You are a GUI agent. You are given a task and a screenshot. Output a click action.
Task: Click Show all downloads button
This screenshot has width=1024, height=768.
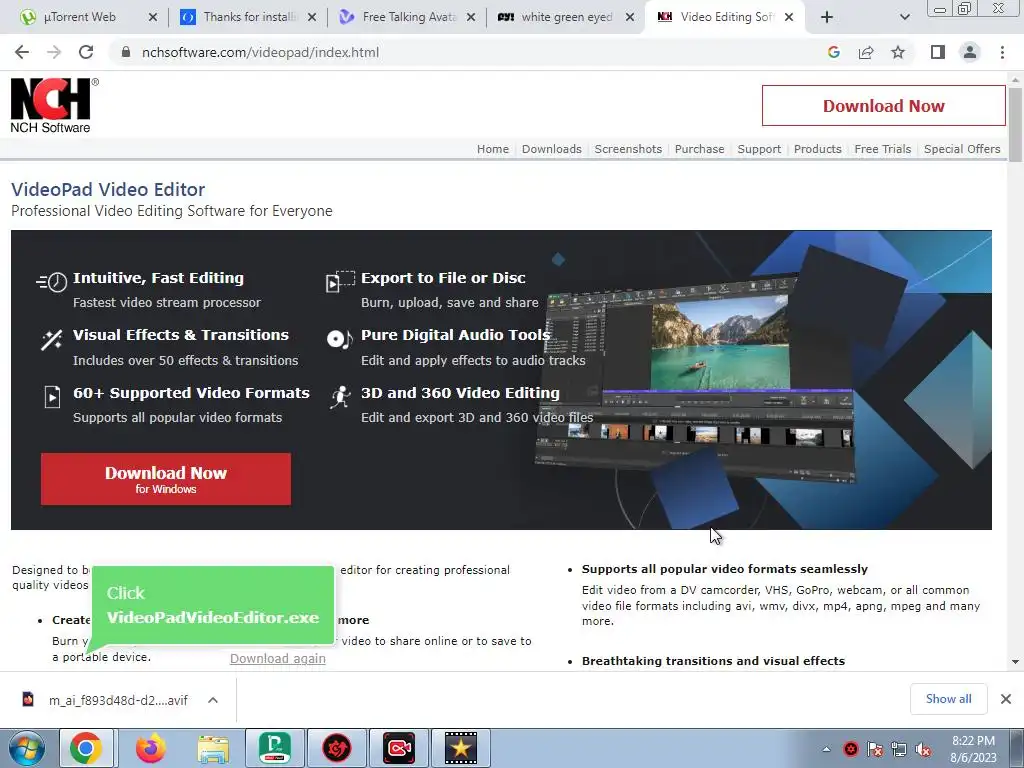pyautogui.click(x=948, y=699)
